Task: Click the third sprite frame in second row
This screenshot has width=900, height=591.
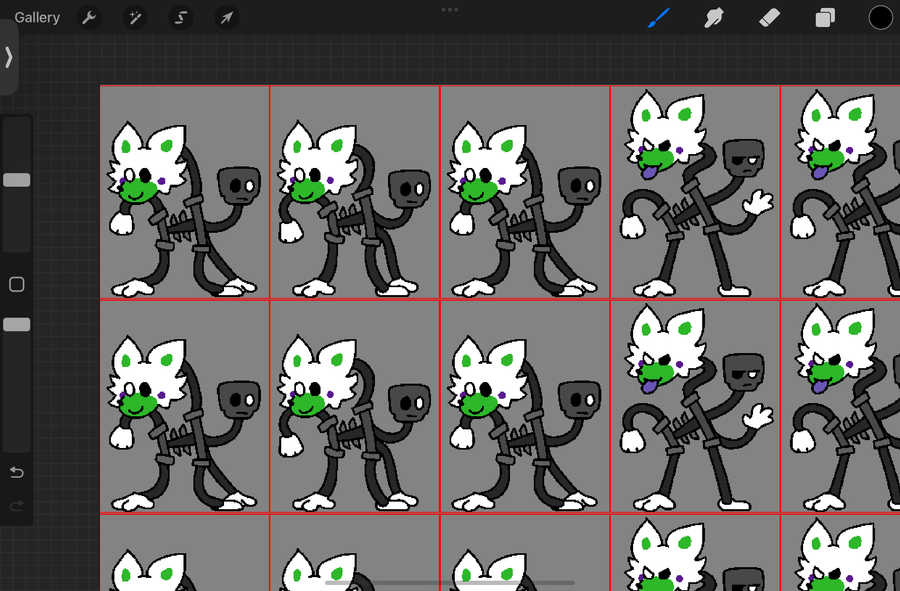Action: (525, 406)
